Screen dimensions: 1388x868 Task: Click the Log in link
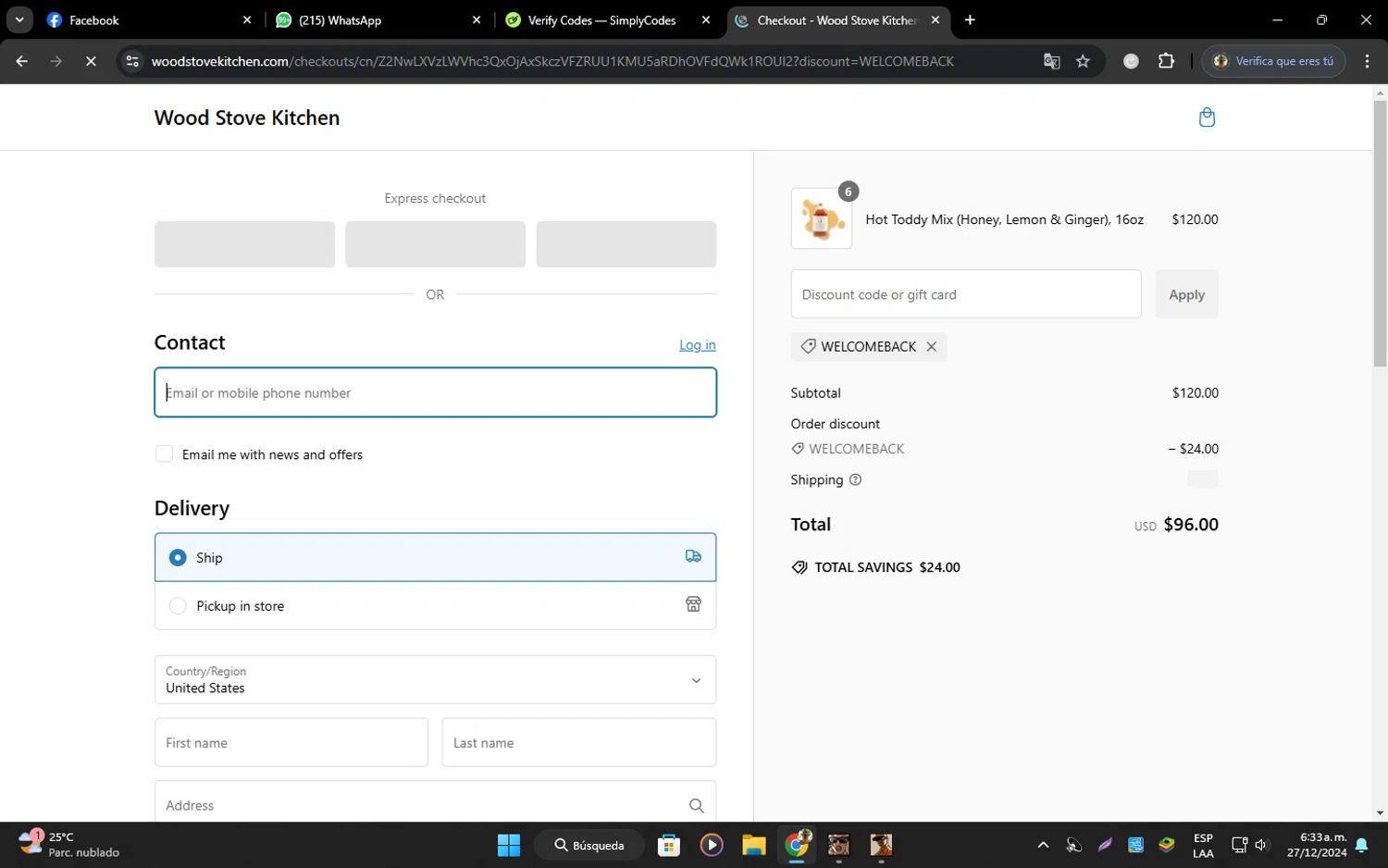(697, 345)
